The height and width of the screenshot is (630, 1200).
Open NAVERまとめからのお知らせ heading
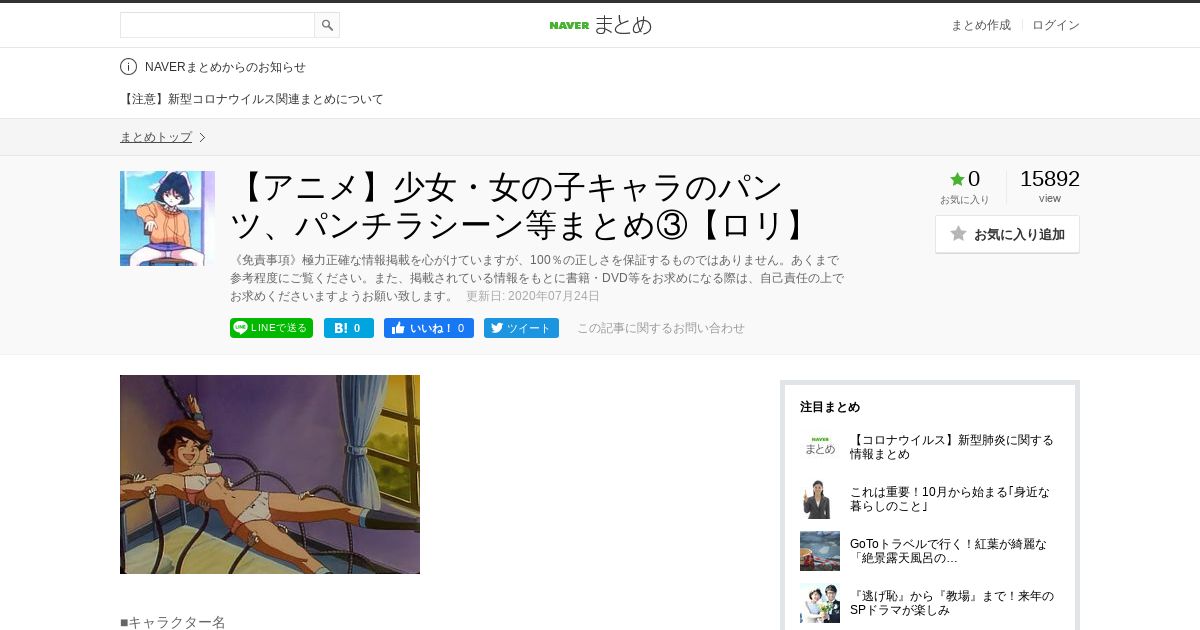pos(225,67)
